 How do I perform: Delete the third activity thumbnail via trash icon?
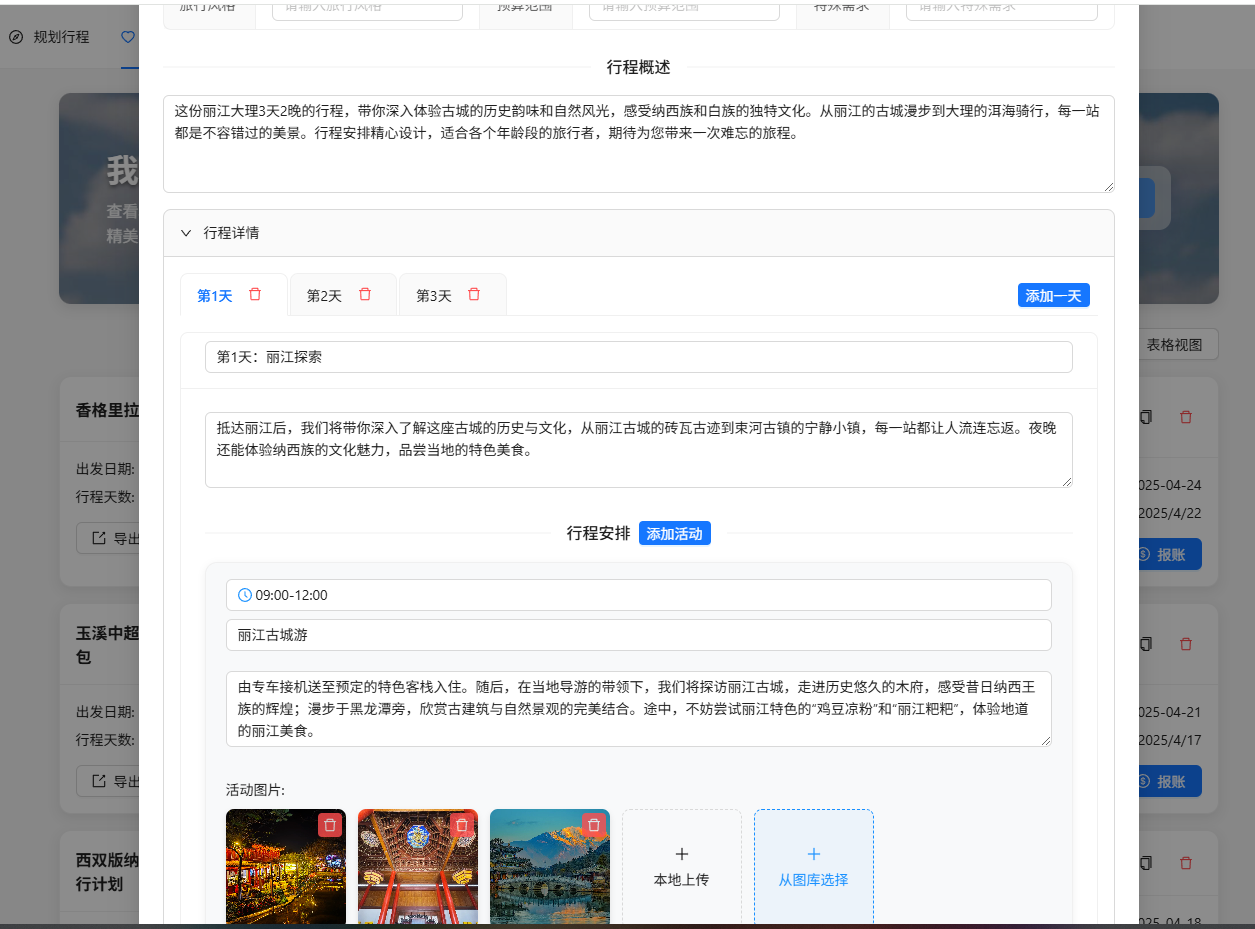tap(593, 825)
